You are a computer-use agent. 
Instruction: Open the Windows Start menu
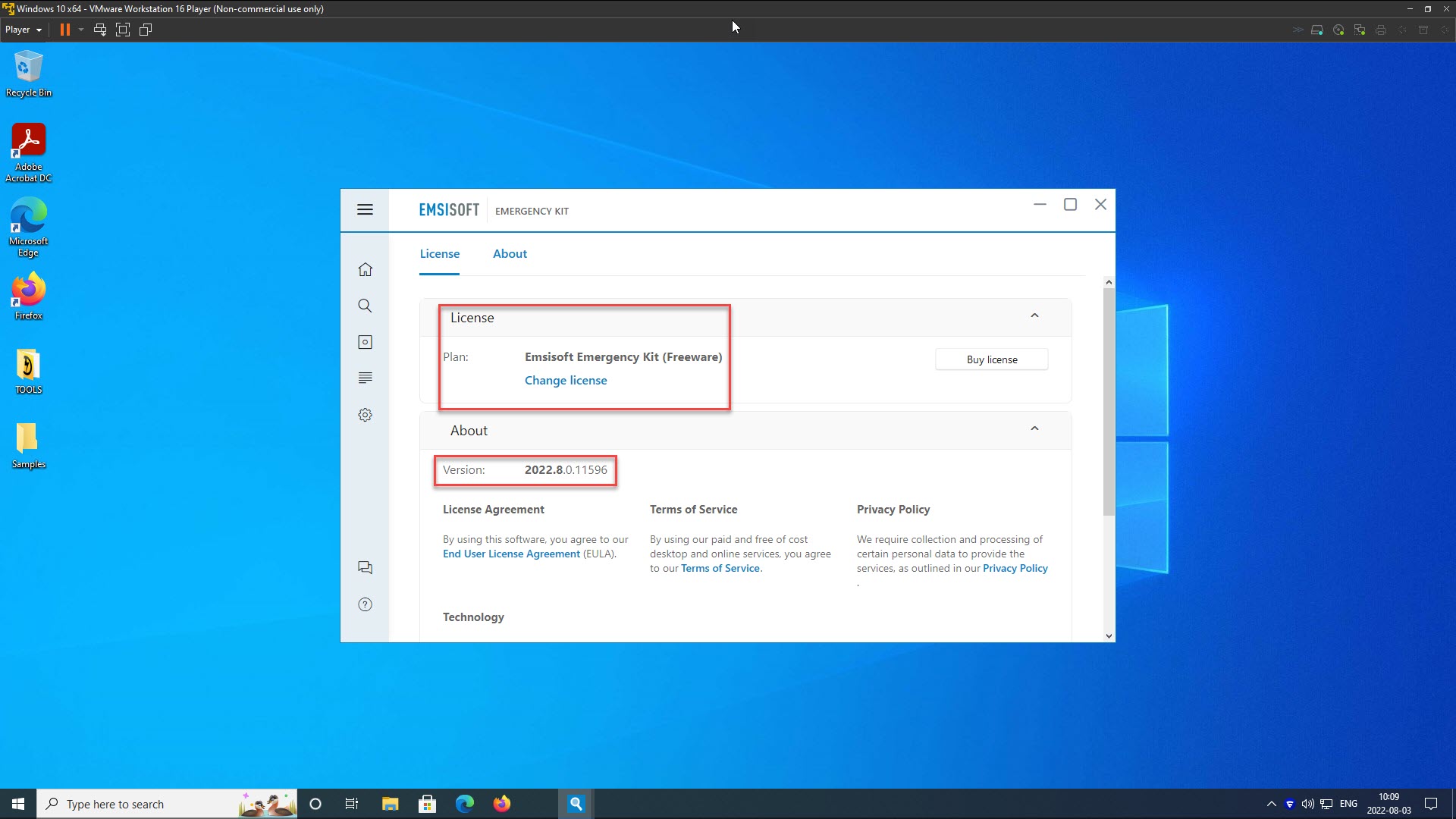click(x=18, y=804)
